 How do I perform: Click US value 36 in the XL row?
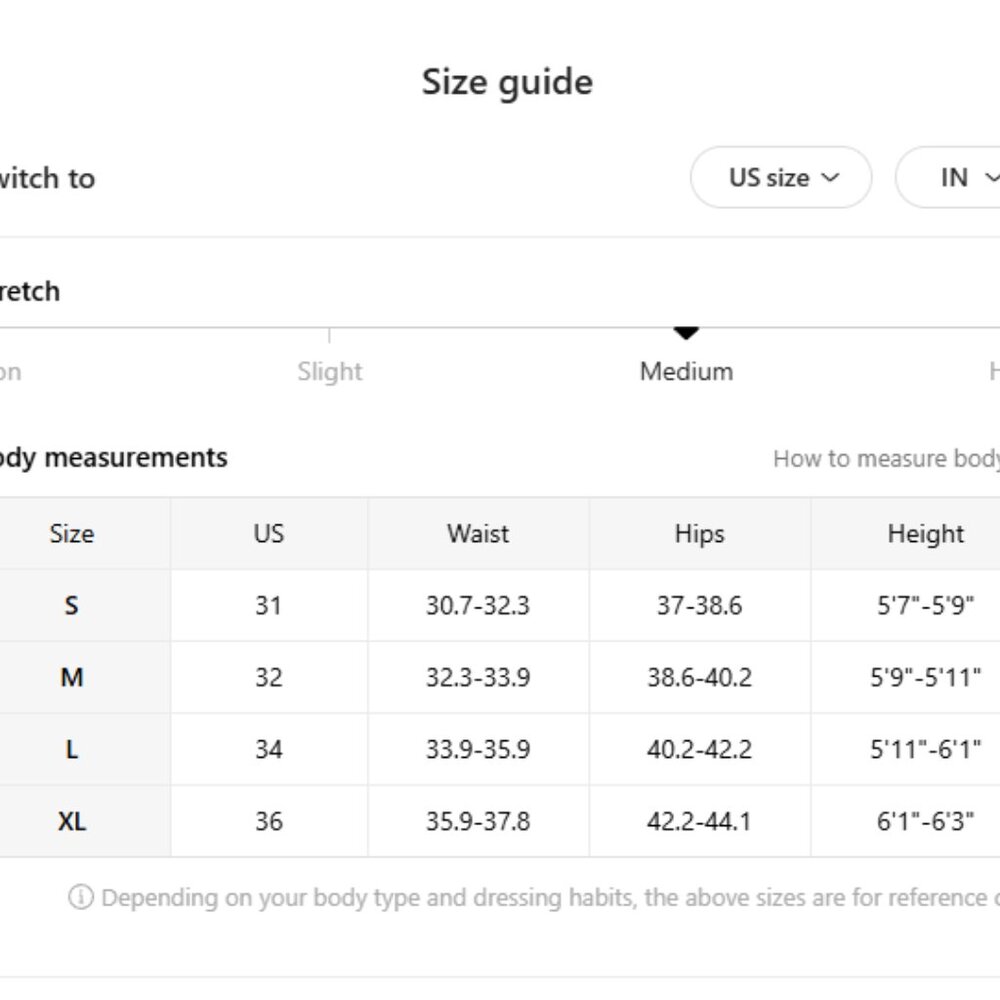(268, 821)
